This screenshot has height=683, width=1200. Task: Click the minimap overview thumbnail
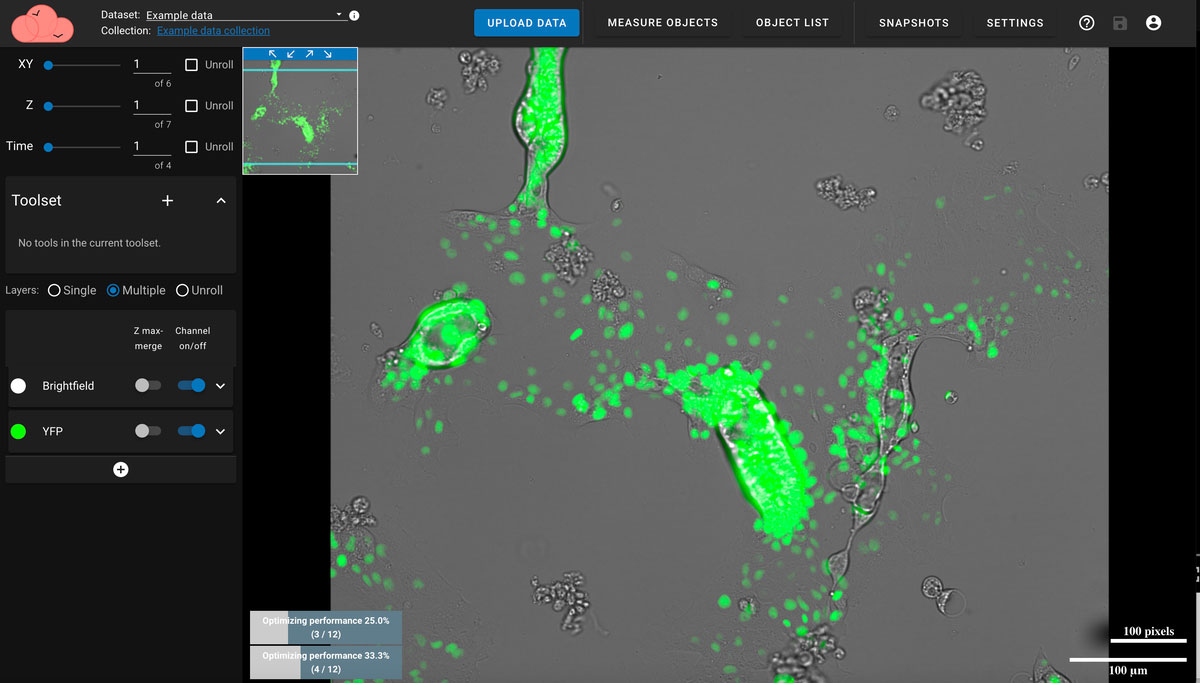tap(300, 116)
